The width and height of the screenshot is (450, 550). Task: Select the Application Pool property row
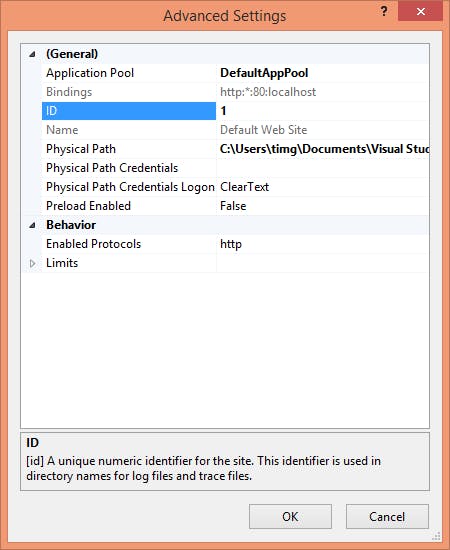[129, 73]
